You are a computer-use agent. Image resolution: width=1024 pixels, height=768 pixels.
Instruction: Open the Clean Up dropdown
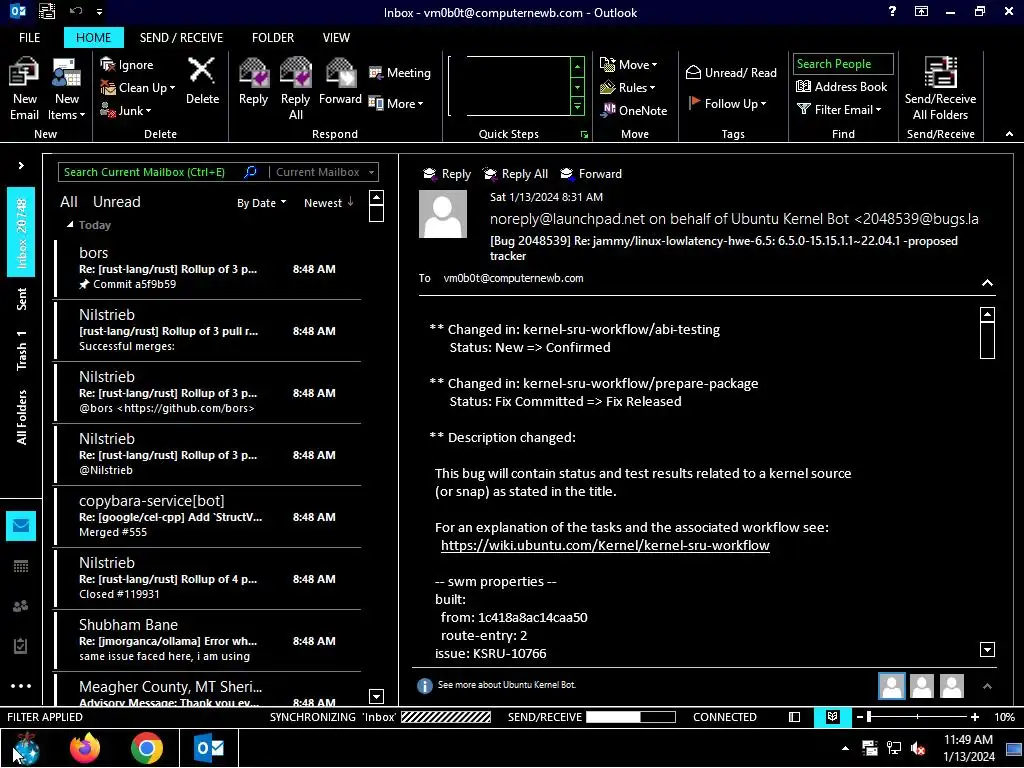pyautogui.click(x=138, y=88)
